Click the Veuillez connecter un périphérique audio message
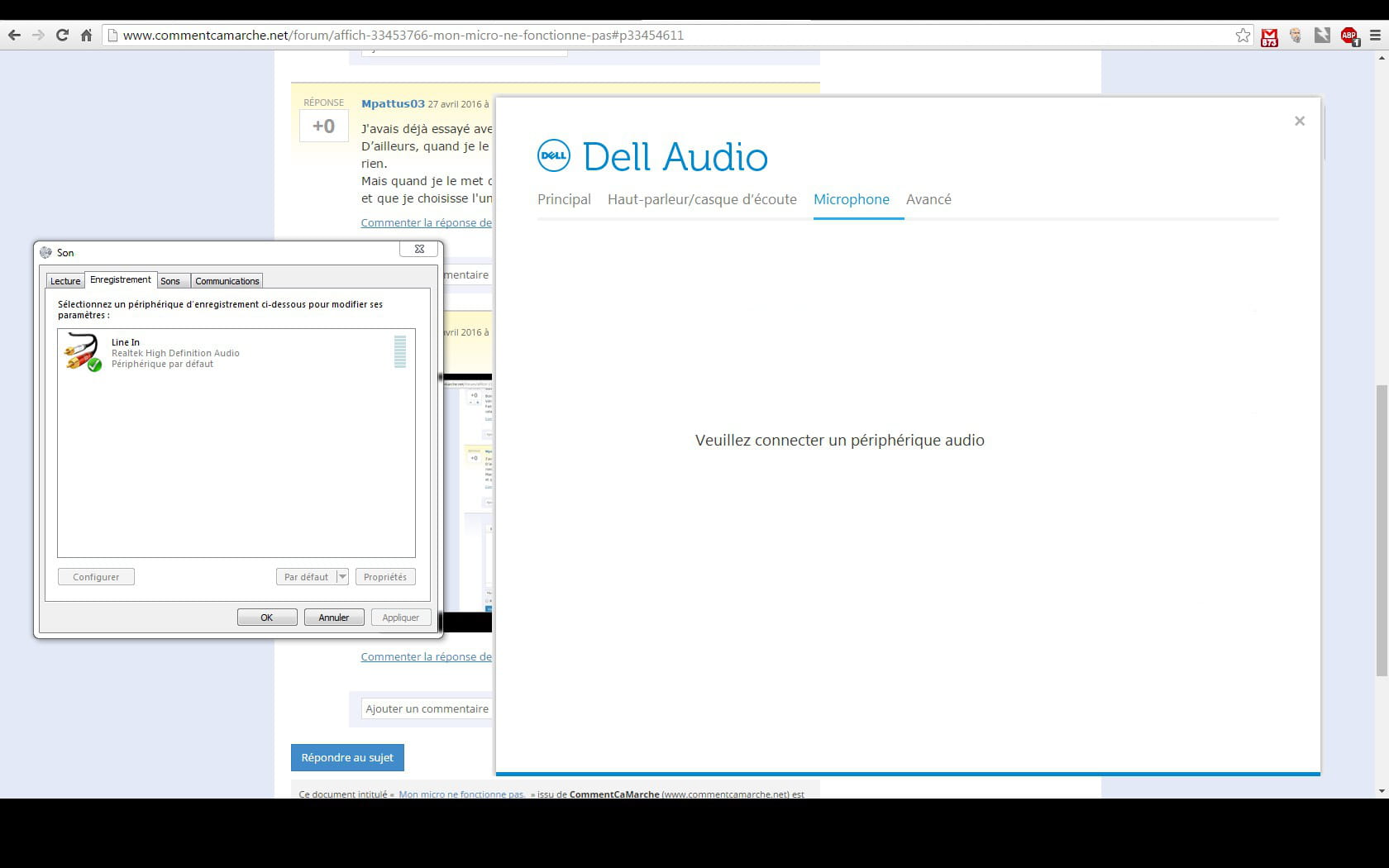The image size is (1389, 868). (840, 441)
